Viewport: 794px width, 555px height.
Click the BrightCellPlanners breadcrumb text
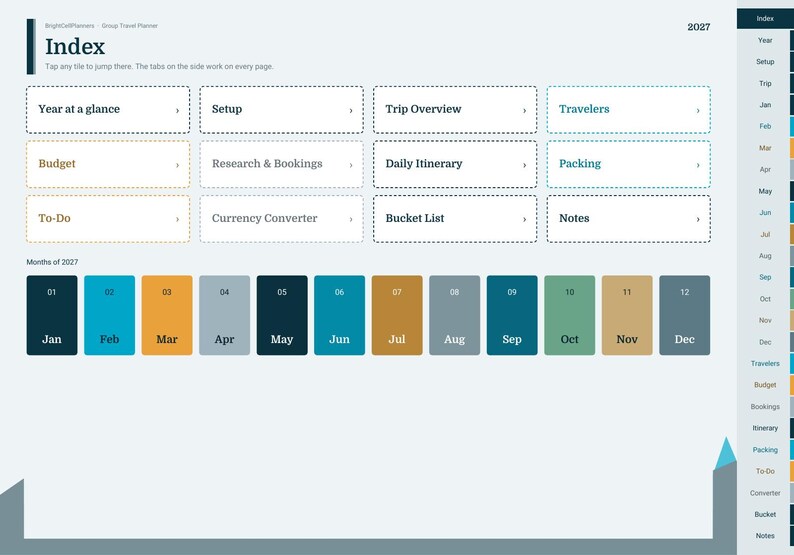coord(69,26)
